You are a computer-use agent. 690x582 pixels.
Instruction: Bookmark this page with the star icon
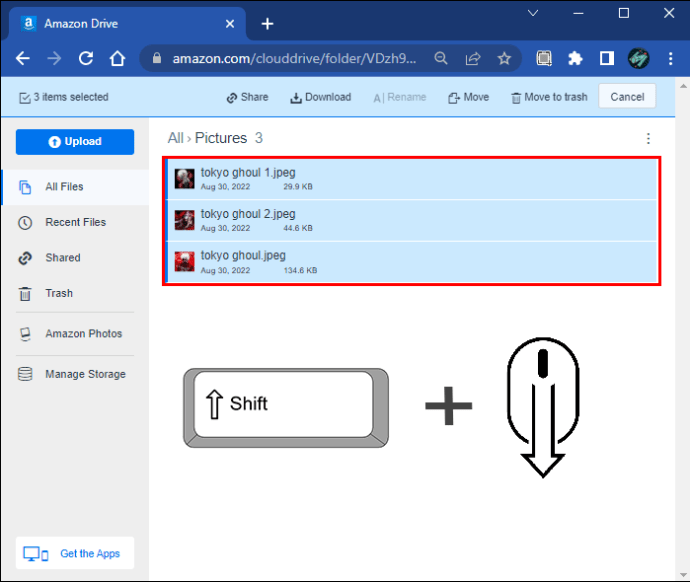pos(504,58)
